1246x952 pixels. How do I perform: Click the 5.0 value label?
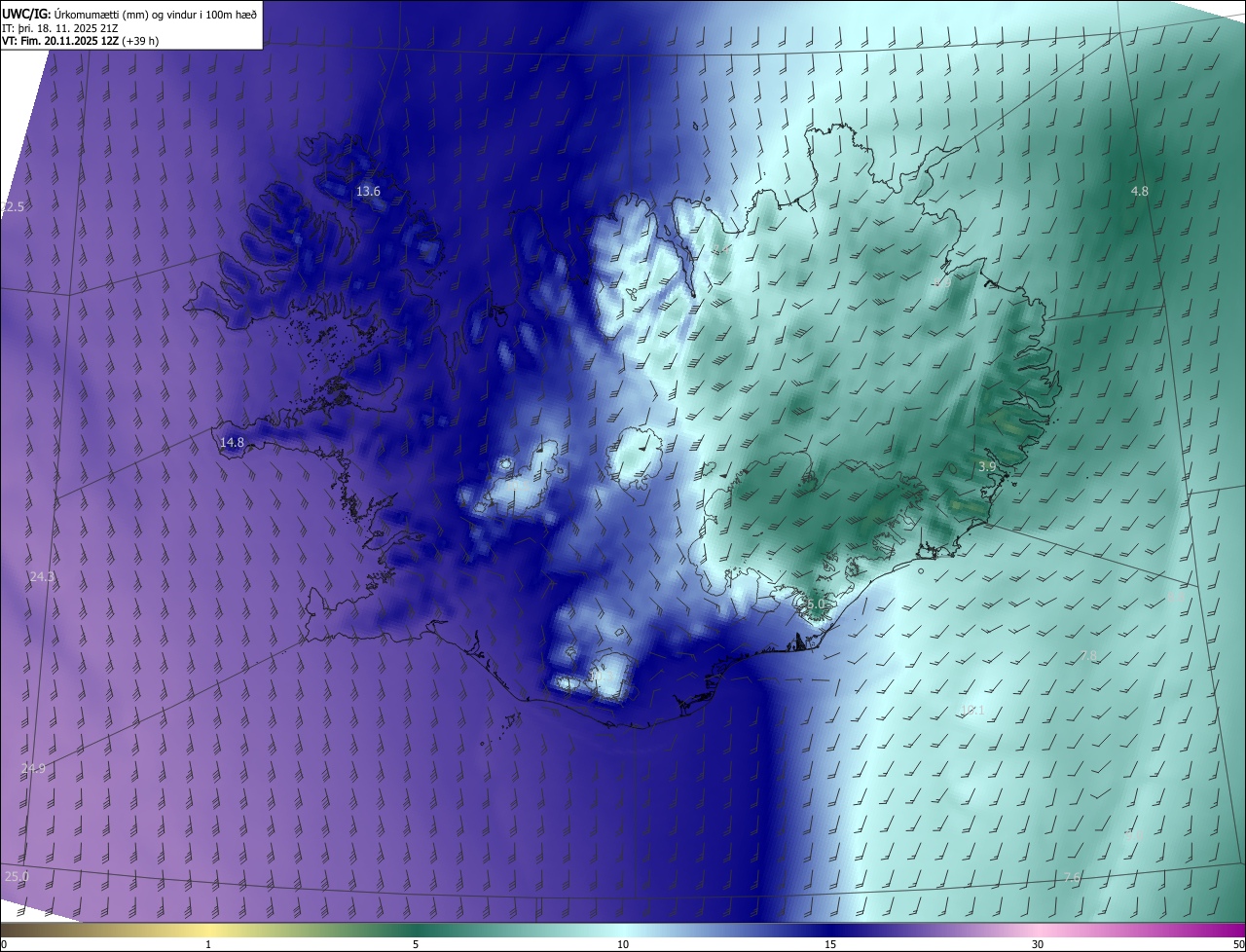coord(816,604)
